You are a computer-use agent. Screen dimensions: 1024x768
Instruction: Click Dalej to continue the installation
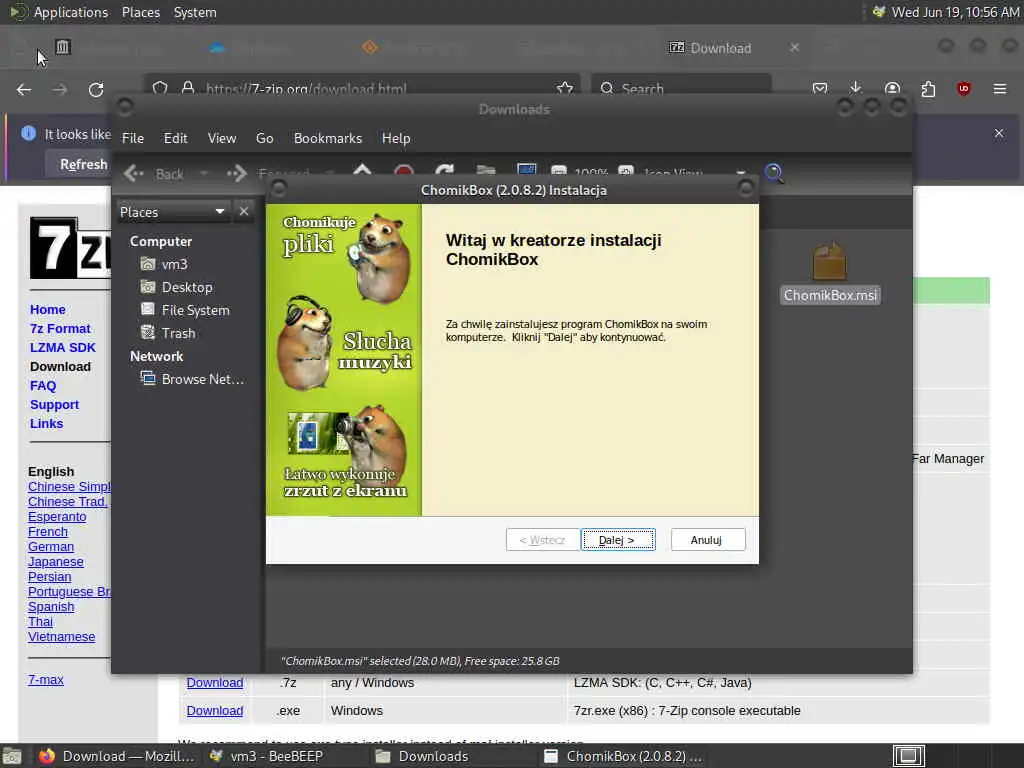[x=618, y=539]
